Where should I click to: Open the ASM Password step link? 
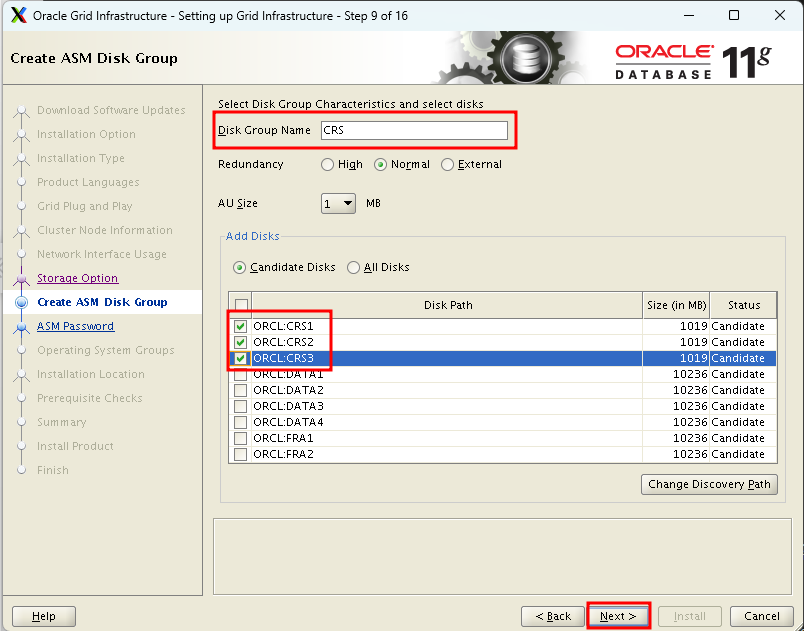click(x=75, y=326)
